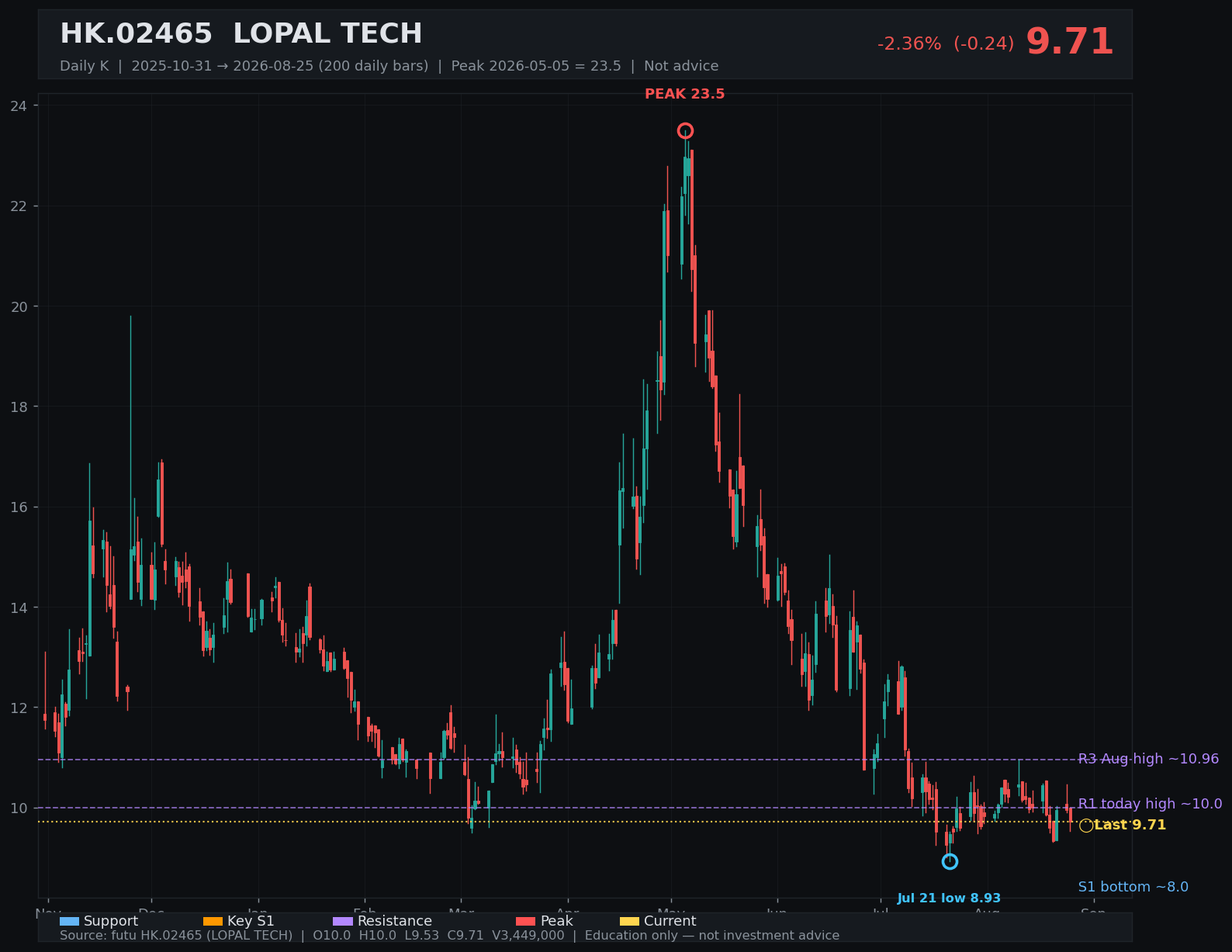This screenshot has width=1232, height=952.
Task: Click the 'Last 9.71' price label
Action: [1130, 825]
